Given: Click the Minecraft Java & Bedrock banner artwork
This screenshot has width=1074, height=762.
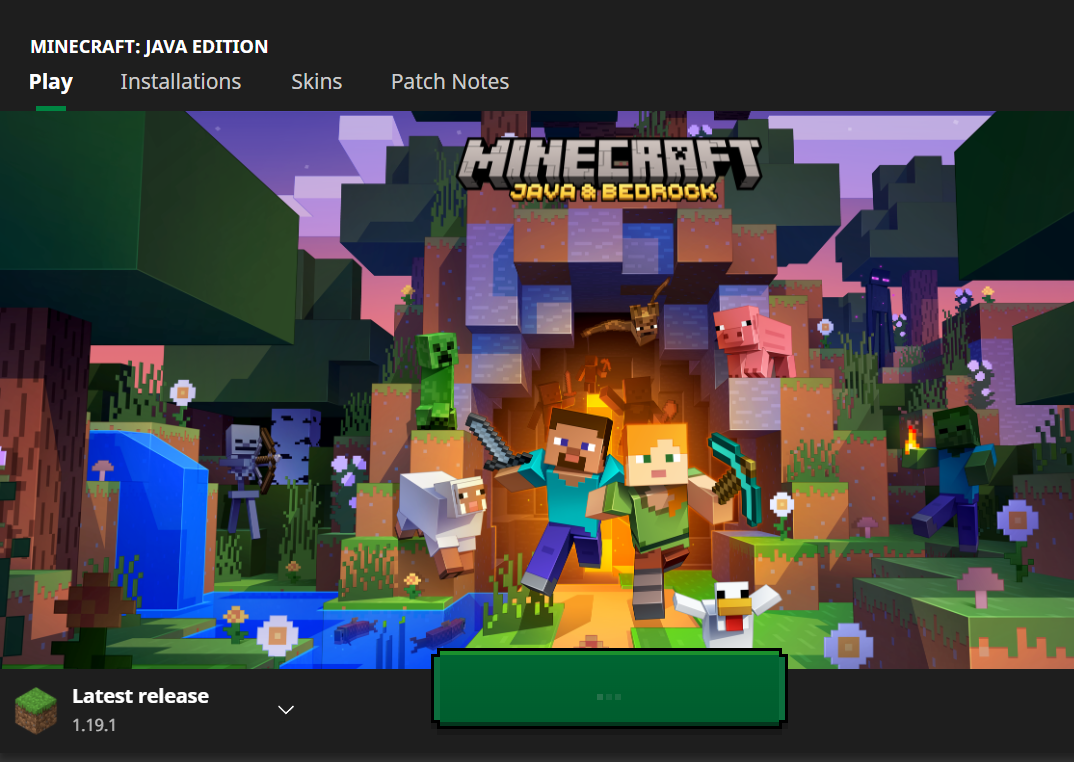Looking at the screenshot, I should [x=537, y=389].
